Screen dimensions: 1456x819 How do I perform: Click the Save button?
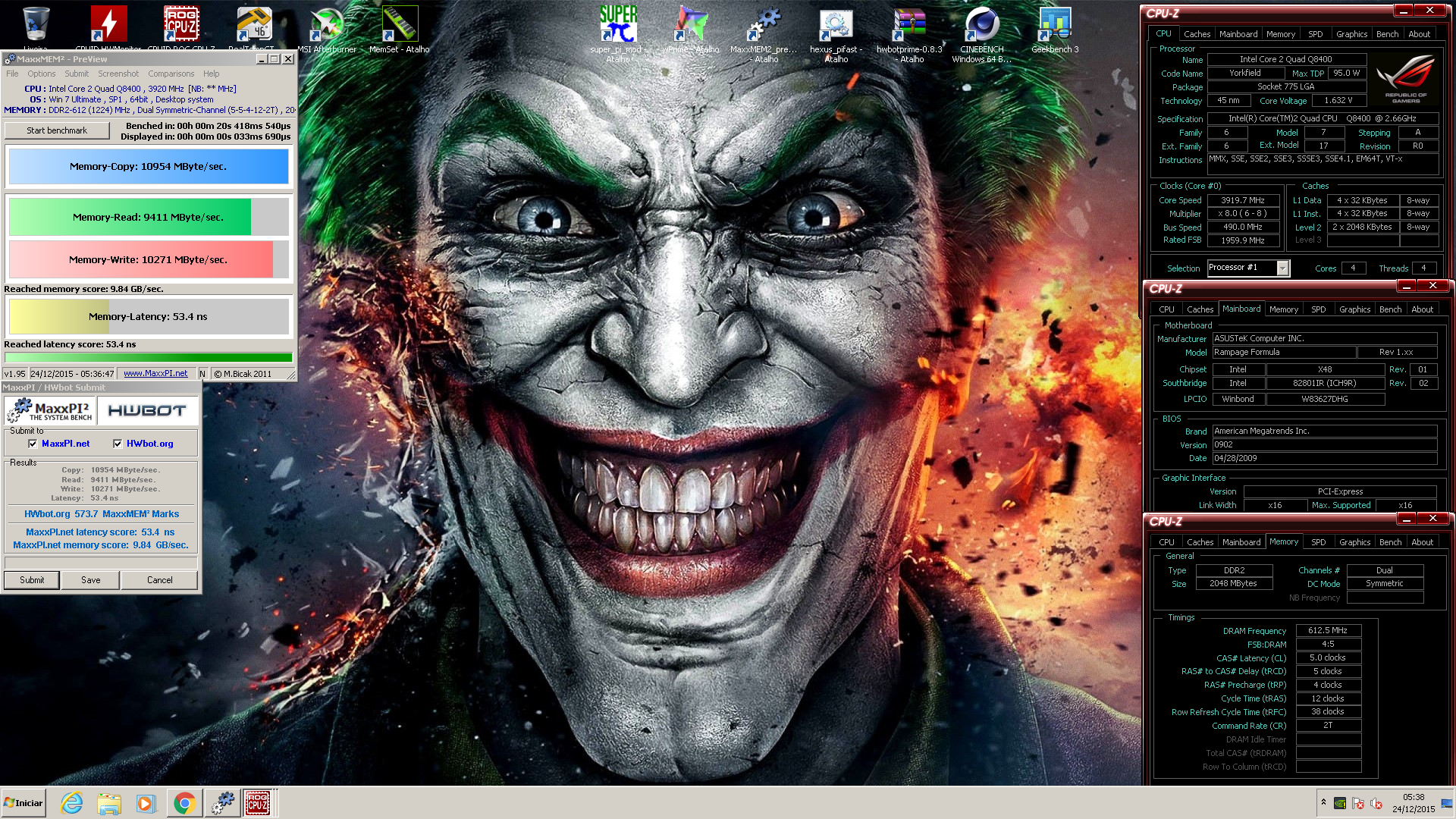point(91,580)
